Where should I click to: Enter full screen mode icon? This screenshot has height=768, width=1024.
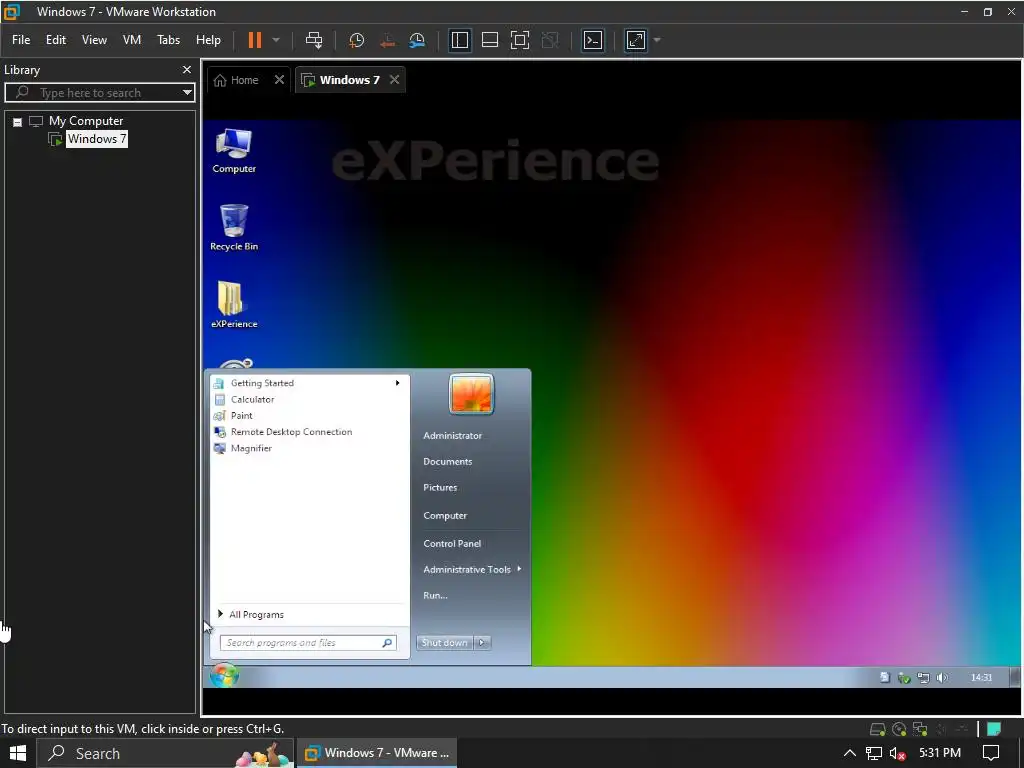[520, 40]
